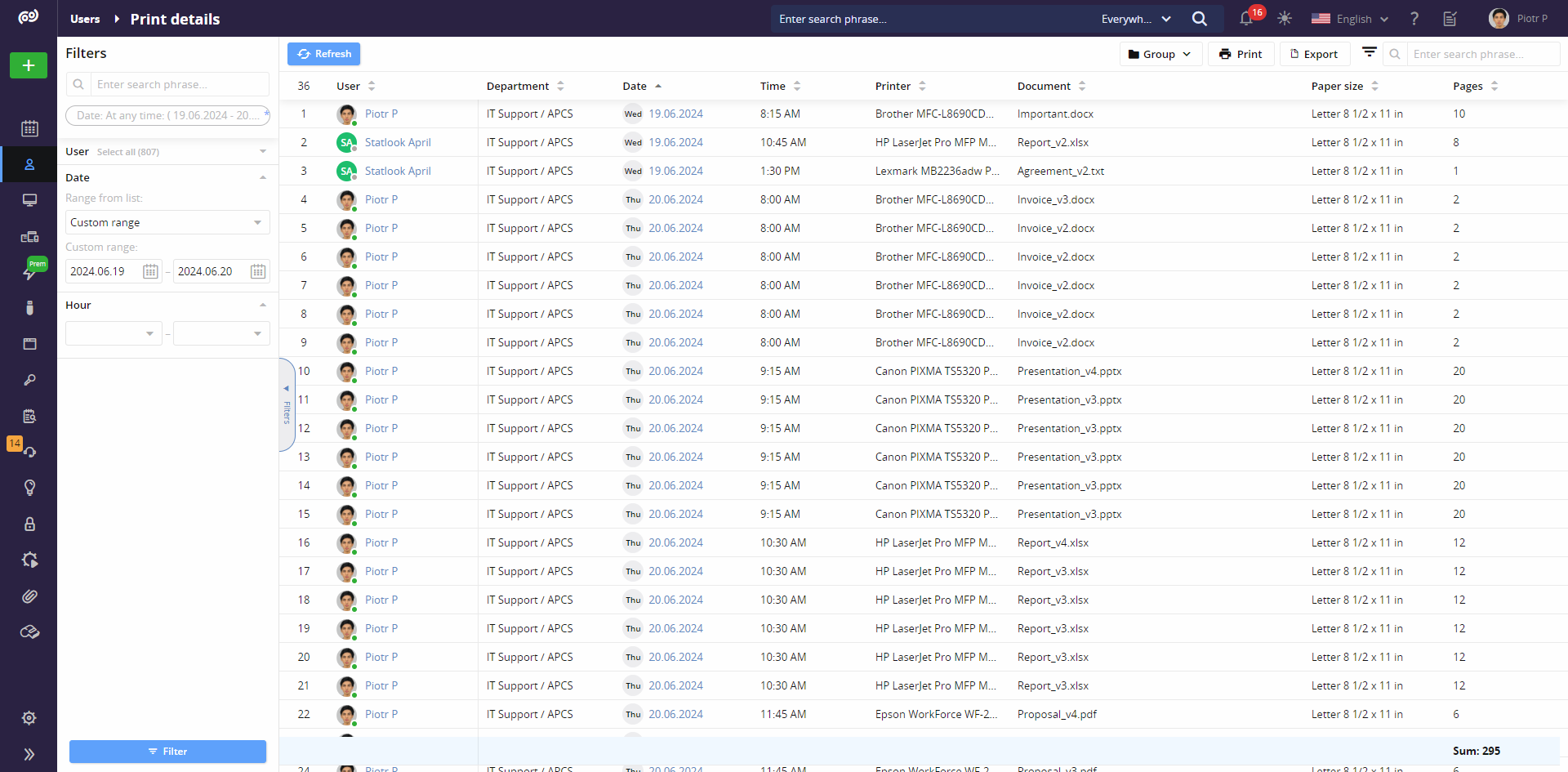Open the notifications bell
The image size is (1568, 772).
click(x=1245, y=19)
